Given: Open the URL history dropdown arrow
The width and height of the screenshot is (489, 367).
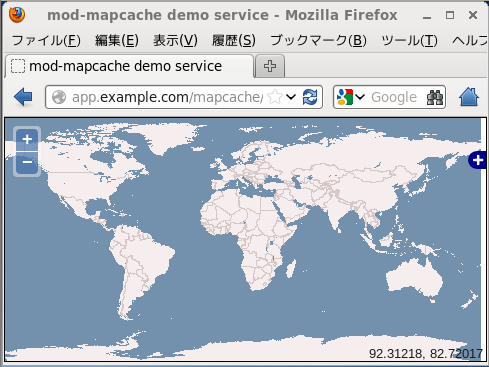Looking at the screenshot, I should pos(291,97).
